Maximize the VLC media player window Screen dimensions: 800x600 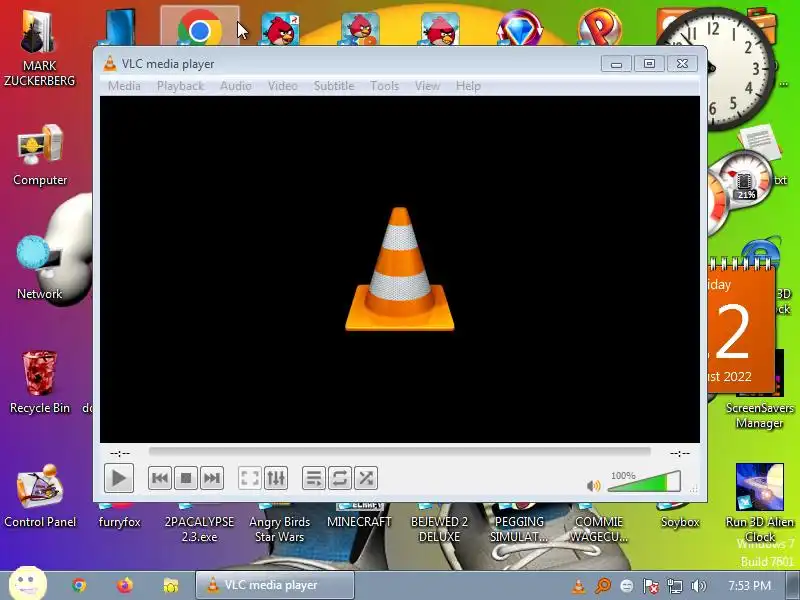point(649,64)
